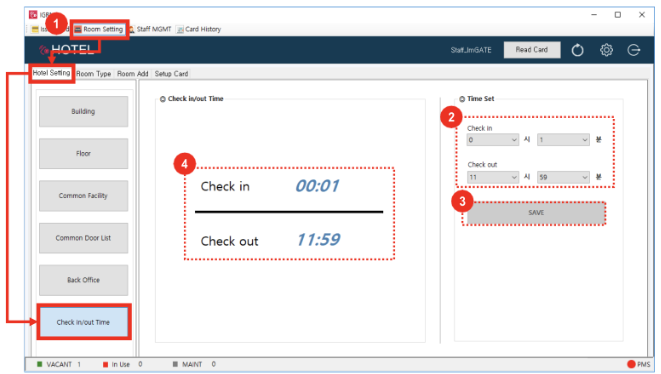Switch to the Room Add tab
661x374 pixels.
click(x=132, y=74)
